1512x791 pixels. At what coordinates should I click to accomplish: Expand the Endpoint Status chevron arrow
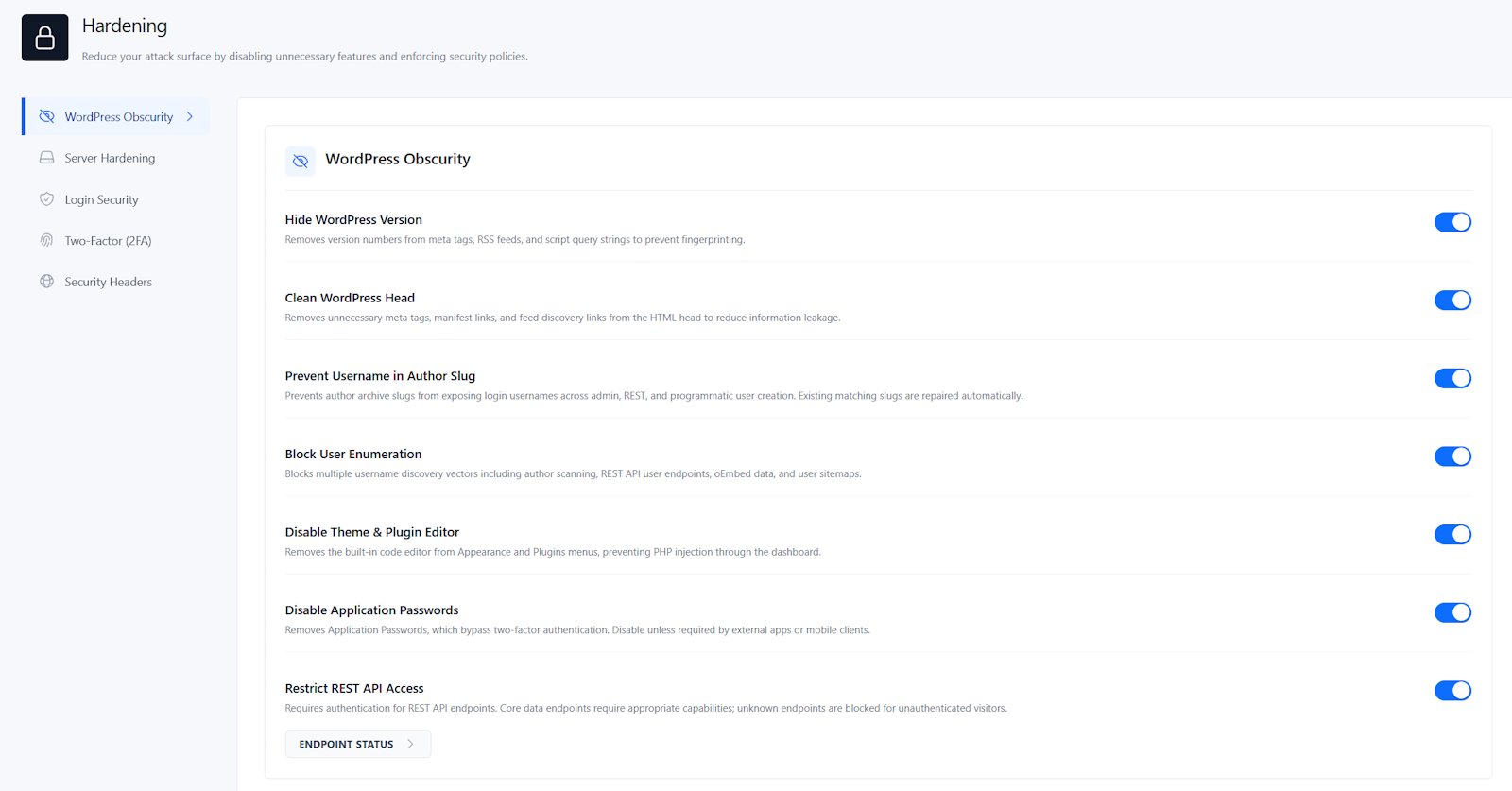click(410, 744)
